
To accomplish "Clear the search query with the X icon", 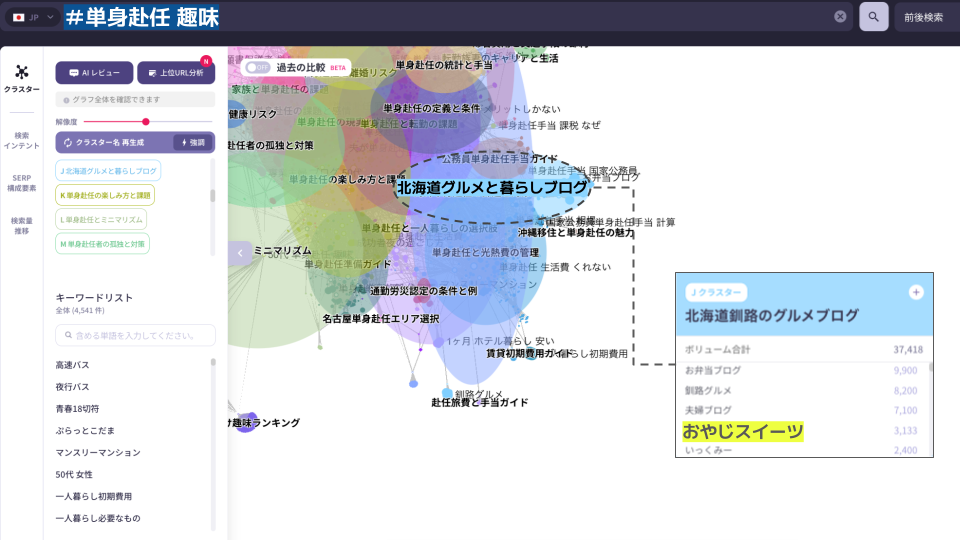I will (x=840, y=17).
